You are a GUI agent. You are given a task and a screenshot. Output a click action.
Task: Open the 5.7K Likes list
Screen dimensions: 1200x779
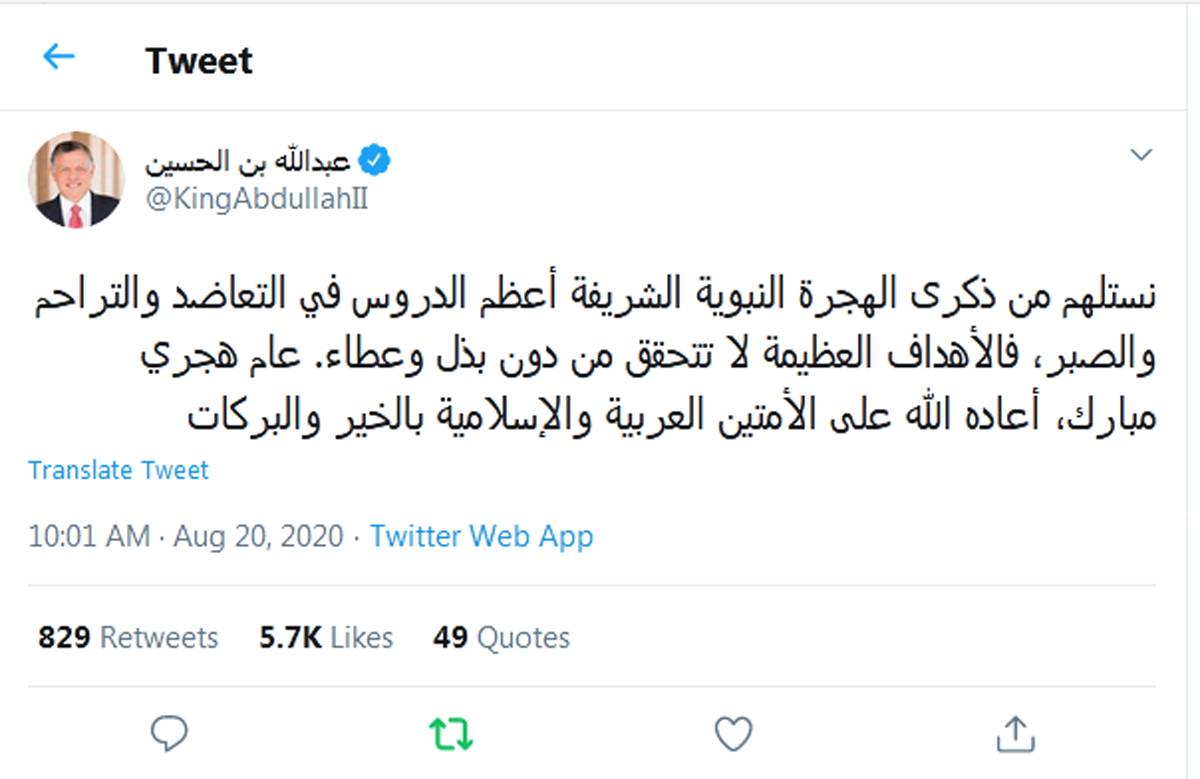click(326, 637)
